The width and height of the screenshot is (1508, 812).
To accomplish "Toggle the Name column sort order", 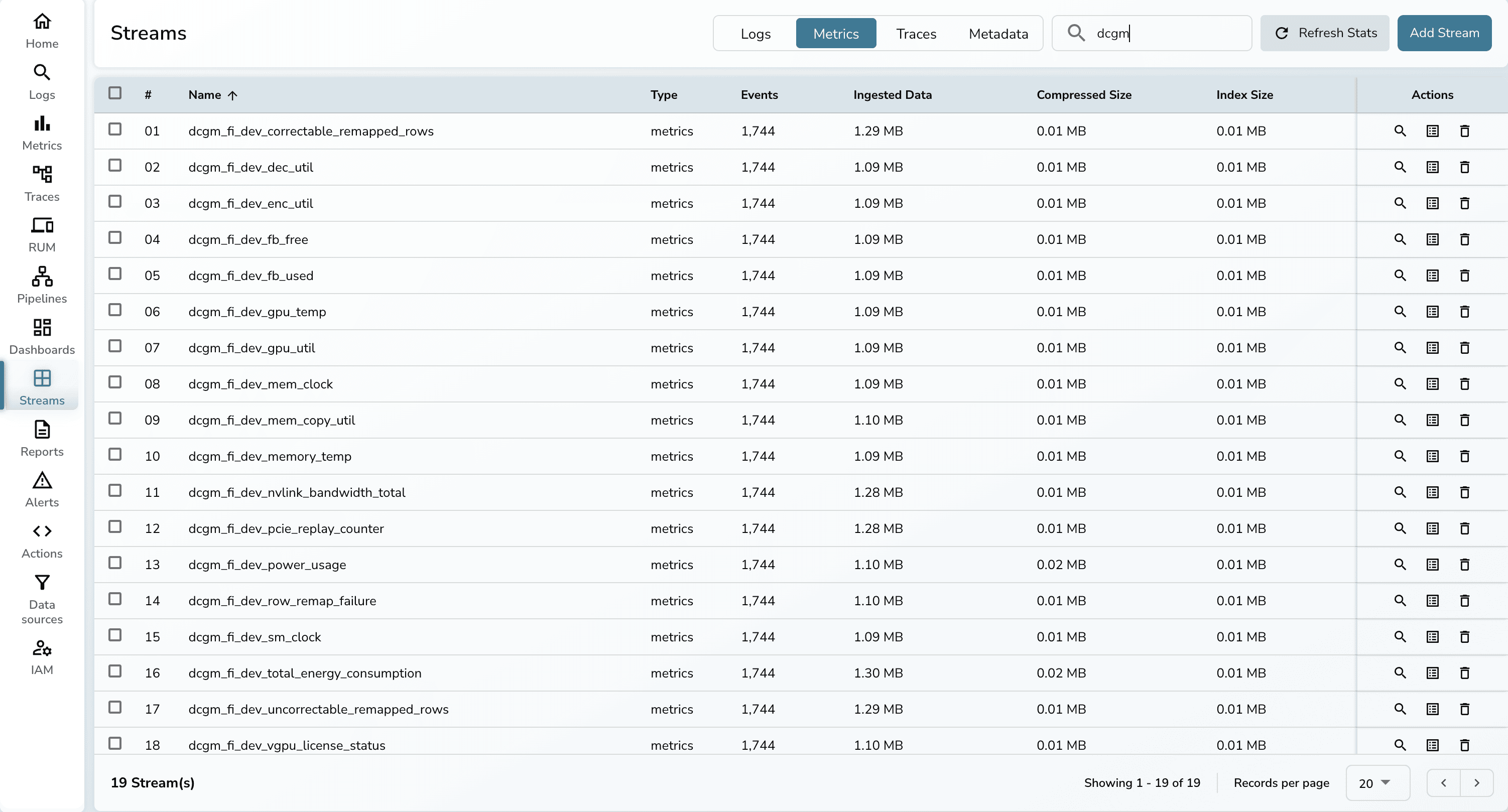I will tap(212, 95).
